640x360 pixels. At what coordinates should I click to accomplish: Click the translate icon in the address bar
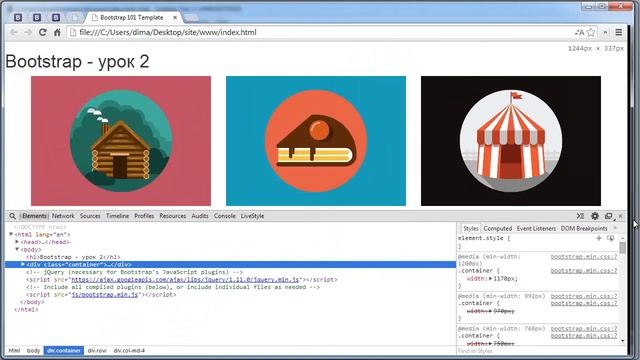coord(579,32)
